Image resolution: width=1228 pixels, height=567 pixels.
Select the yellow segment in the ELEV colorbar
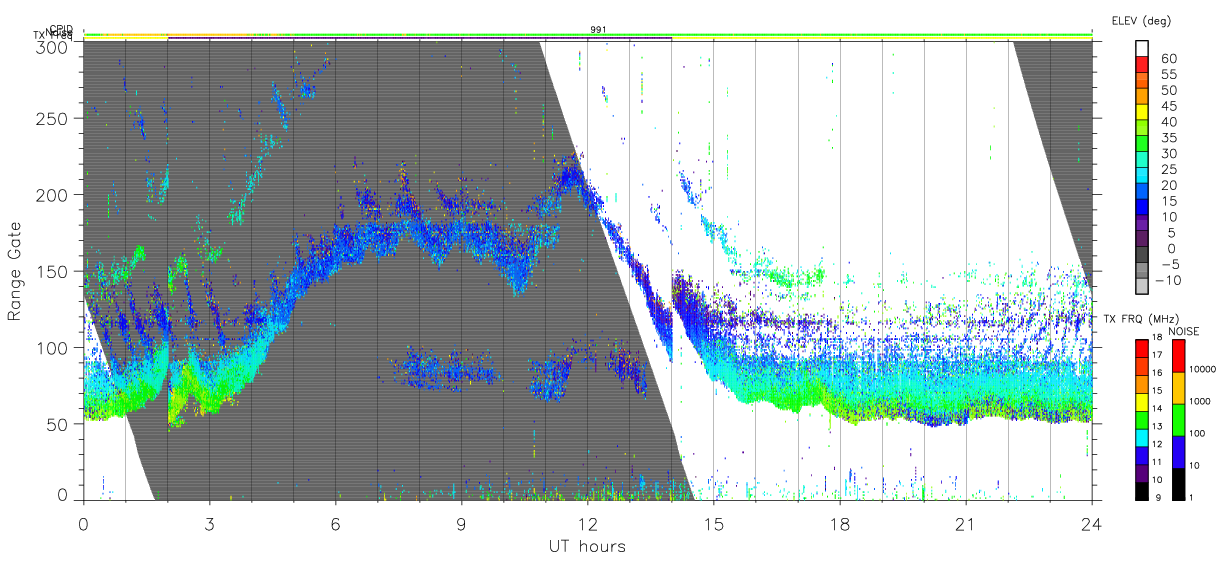click(x=1143, y=112)
